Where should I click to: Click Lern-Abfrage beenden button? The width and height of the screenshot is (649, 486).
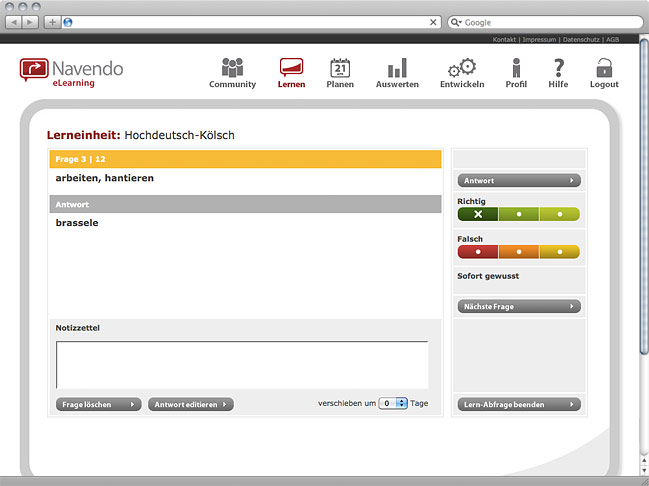[519, 404]
